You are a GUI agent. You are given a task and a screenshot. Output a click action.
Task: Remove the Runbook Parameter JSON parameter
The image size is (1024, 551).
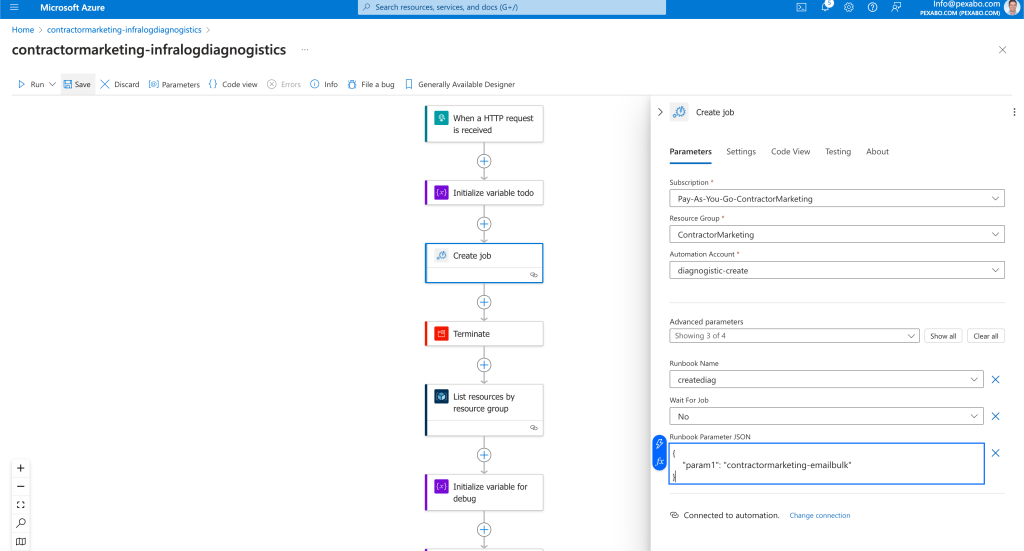(x=995, y=453)
